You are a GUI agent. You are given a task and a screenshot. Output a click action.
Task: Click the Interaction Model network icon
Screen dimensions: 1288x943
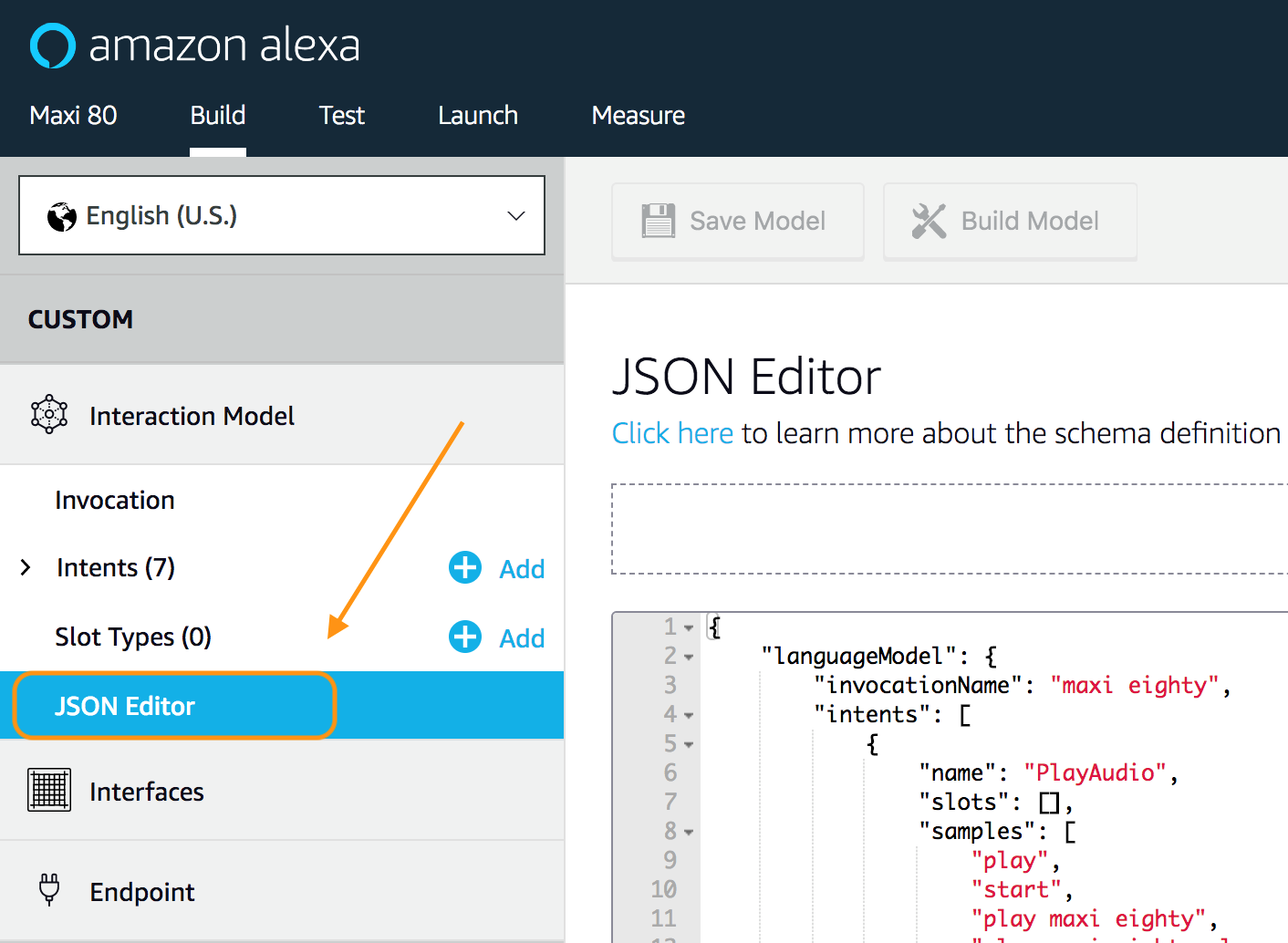[x=48, y=415]
